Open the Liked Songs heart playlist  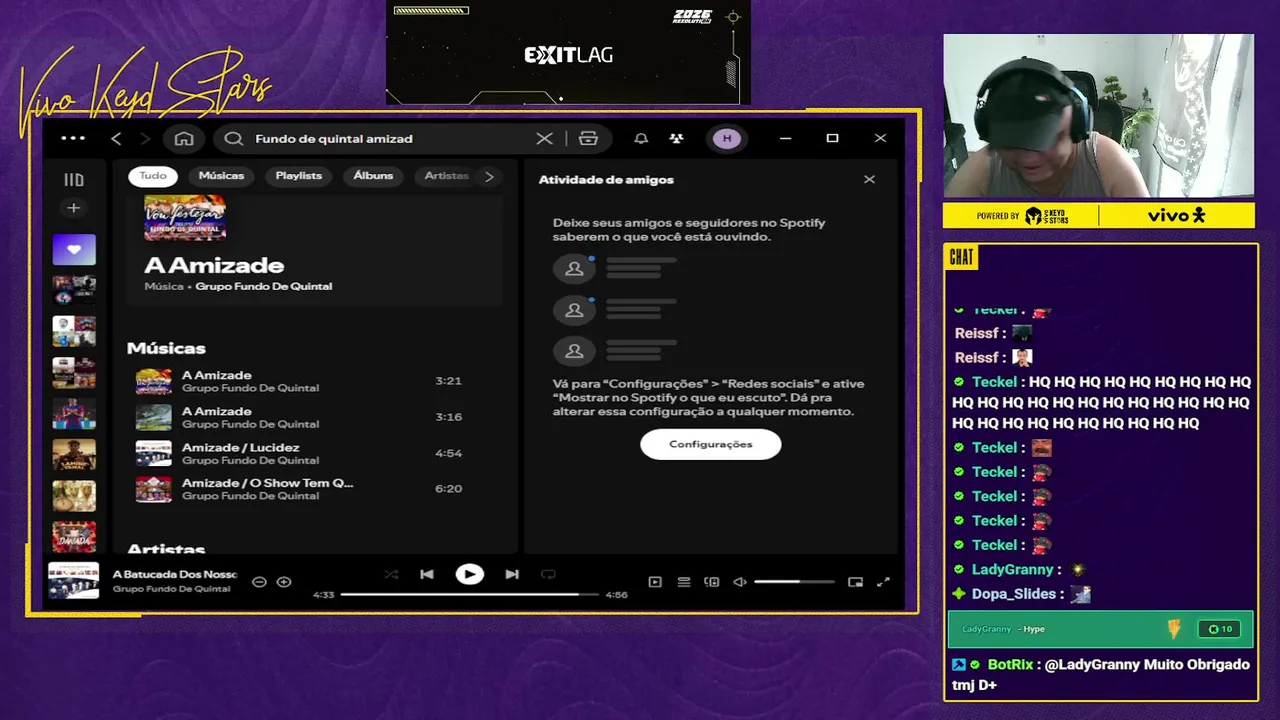[74, 249]
